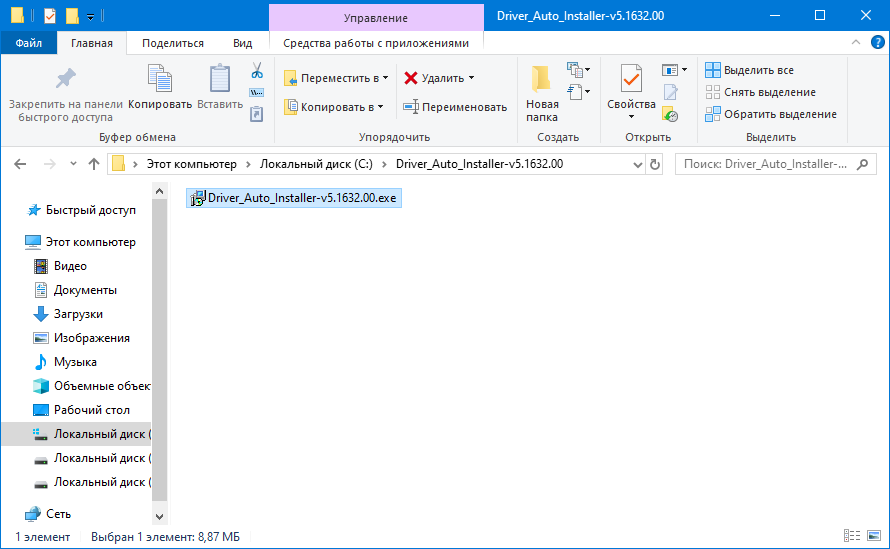Click sidebar scrollbar up arrow
This screenshot has height=549, width=890.
point(159,191)
